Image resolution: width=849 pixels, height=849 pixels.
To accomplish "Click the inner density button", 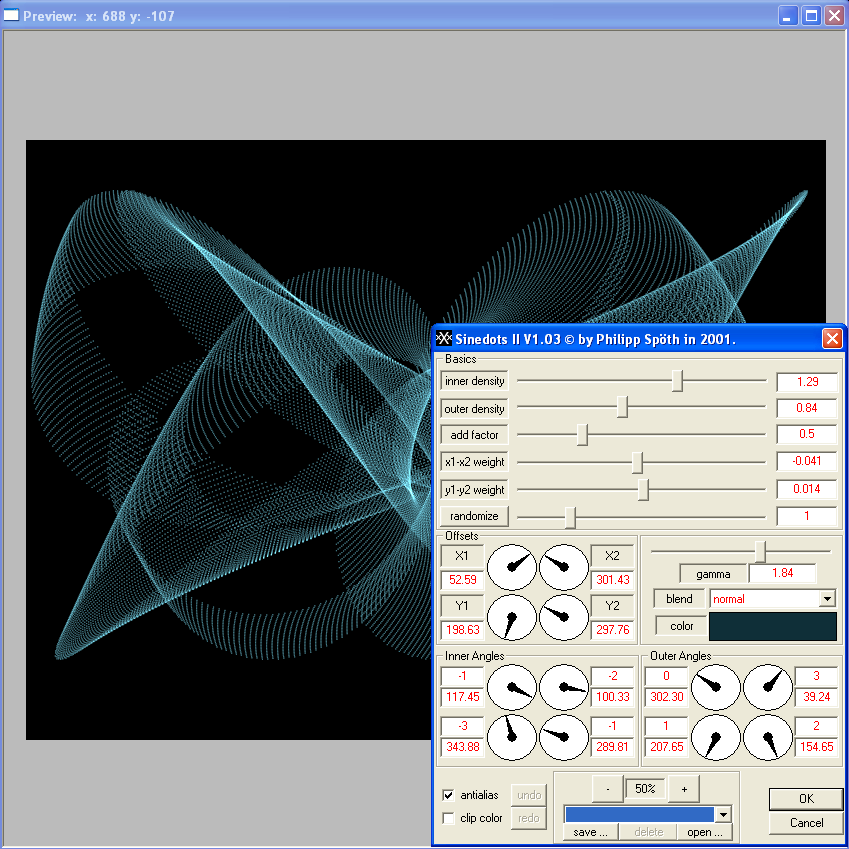I will tap(474, 381).
